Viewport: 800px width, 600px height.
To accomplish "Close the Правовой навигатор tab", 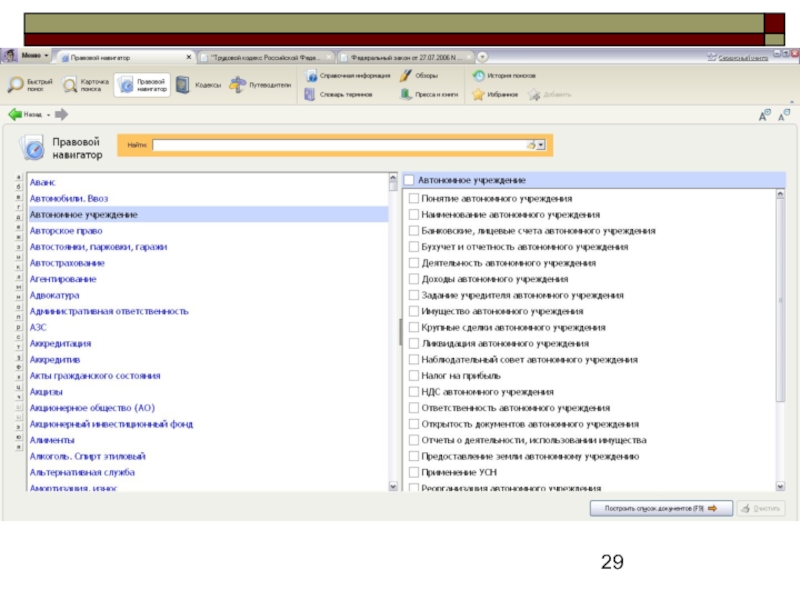I will coord(189,57).
